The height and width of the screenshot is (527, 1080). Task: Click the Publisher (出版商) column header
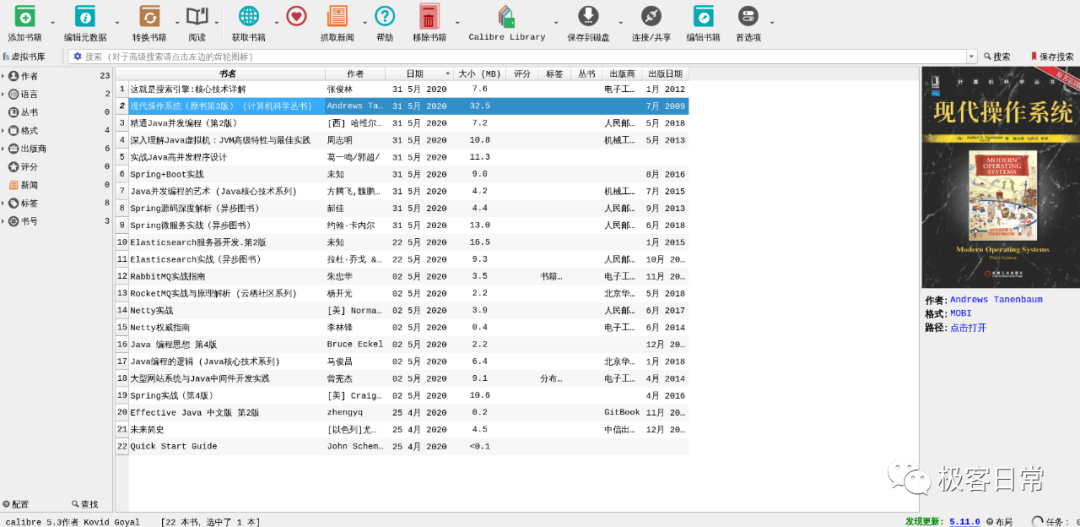(621, 74)
